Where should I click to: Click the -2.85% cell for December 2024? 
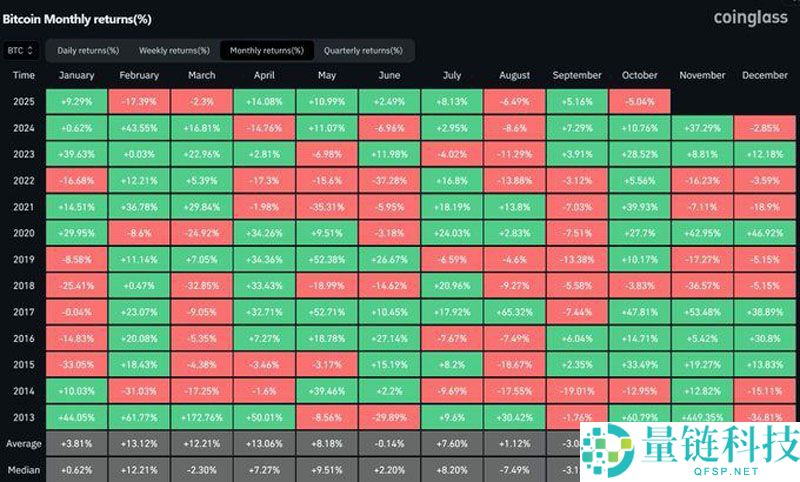tap(764, 128)
